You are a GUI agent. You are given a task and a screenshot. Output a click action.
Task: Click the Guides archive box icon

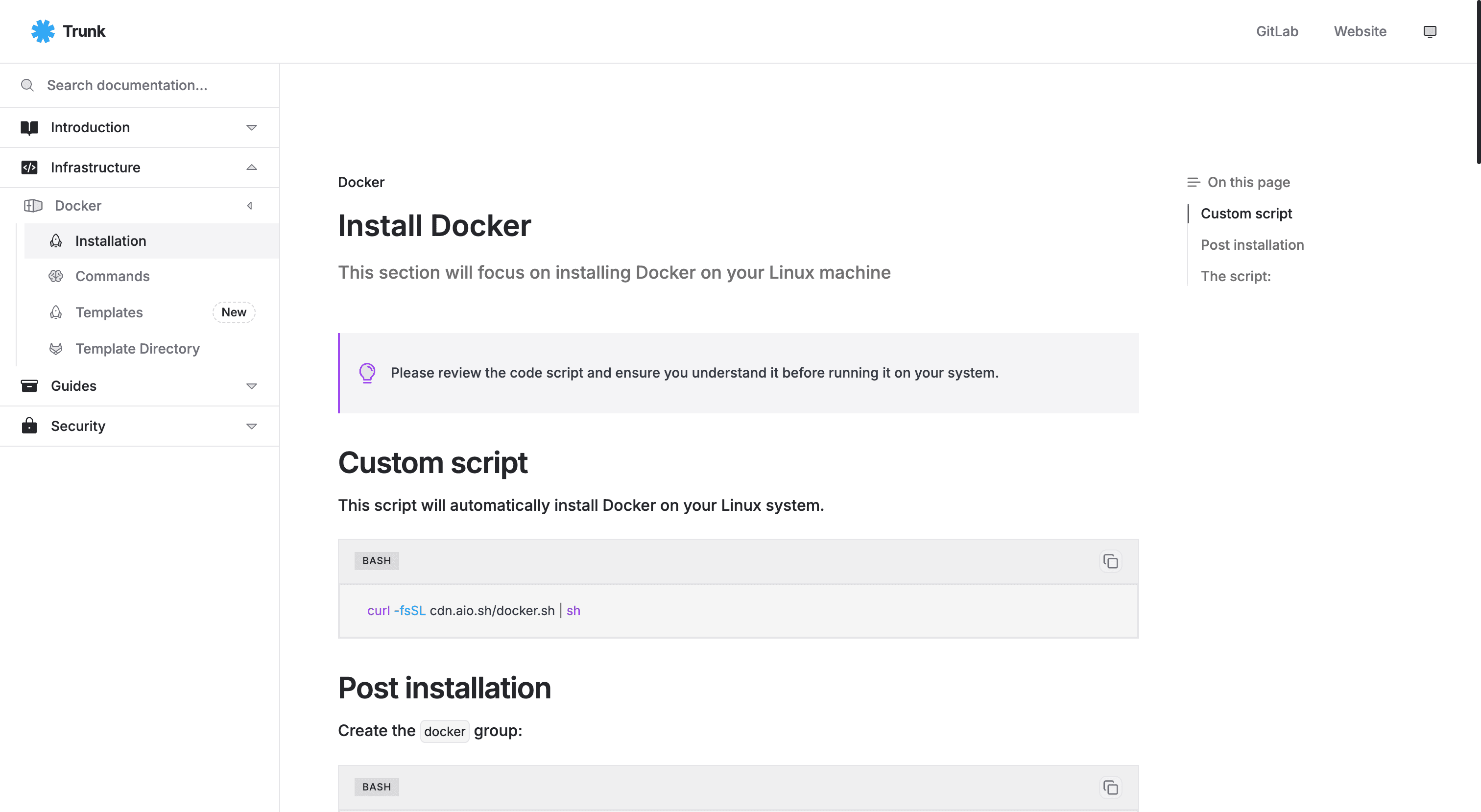click(29, 385)
